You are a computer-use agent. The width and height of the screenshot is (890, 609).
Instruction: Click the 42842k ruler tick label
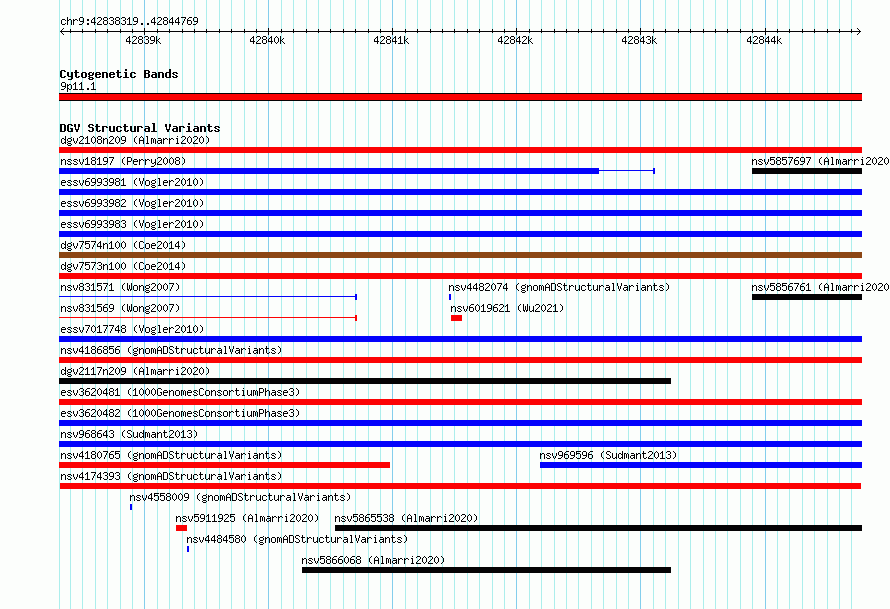[x=515, y=40]
